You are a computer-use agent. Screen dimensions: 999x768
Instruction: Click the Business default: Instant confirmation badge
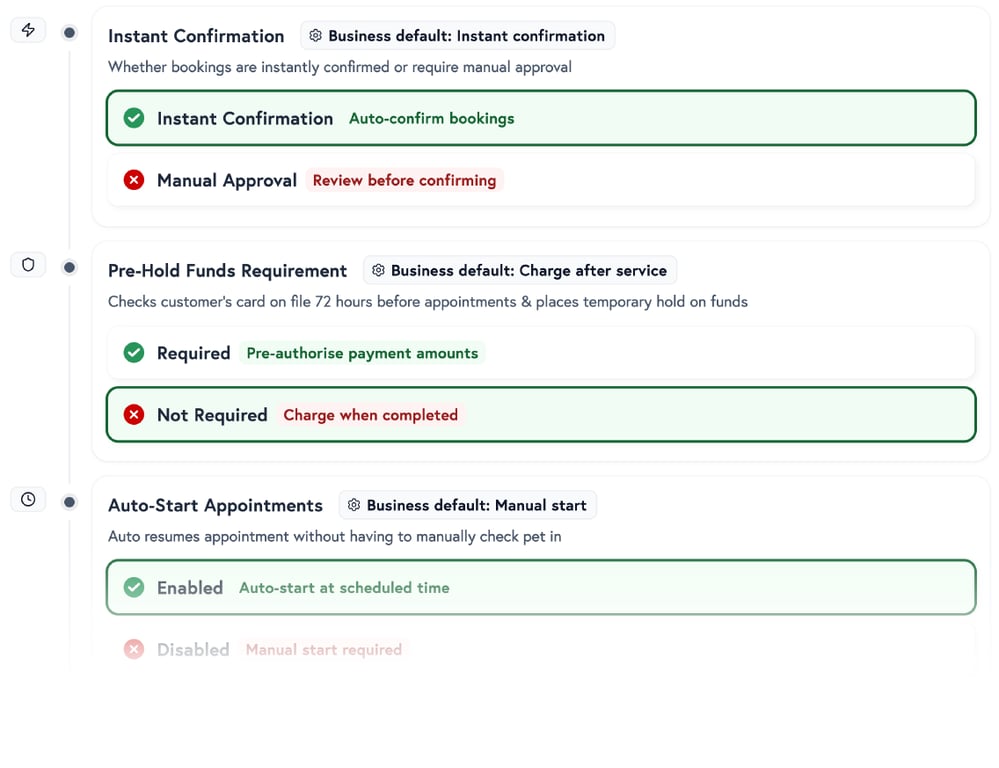457,36
